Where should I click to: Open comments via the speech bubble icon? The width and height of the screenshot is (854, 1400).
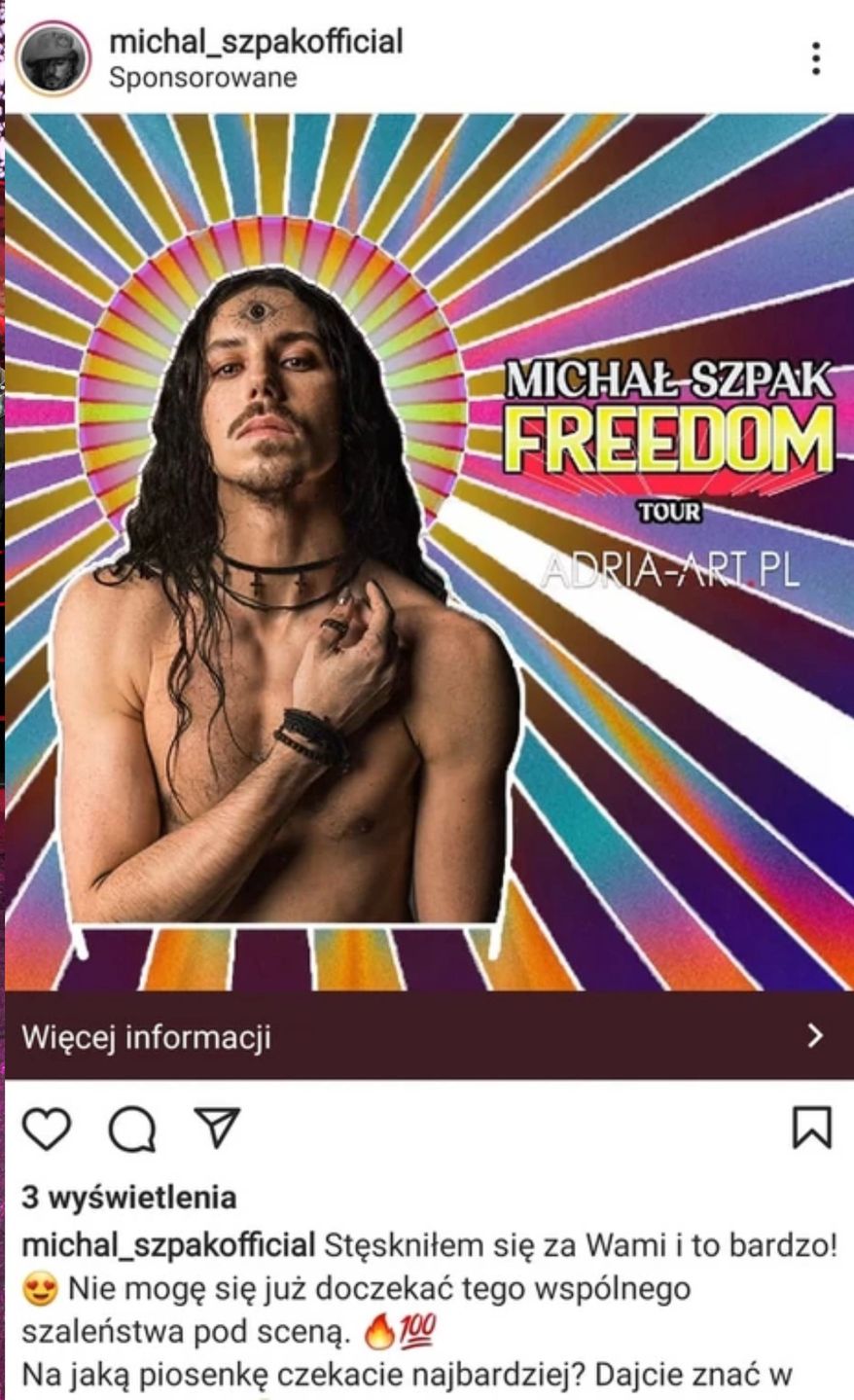coord(131,1130)
